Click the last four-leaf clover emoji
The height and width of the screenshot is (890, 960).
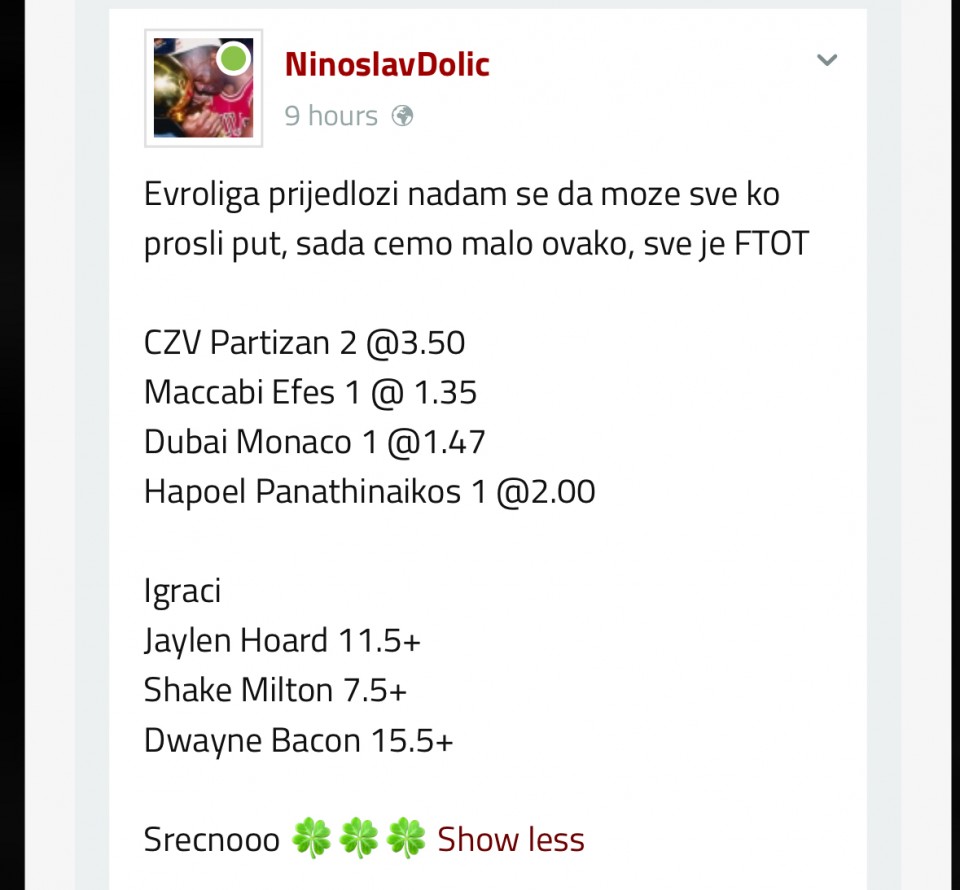pyautogui.click(x=405, y=839)
